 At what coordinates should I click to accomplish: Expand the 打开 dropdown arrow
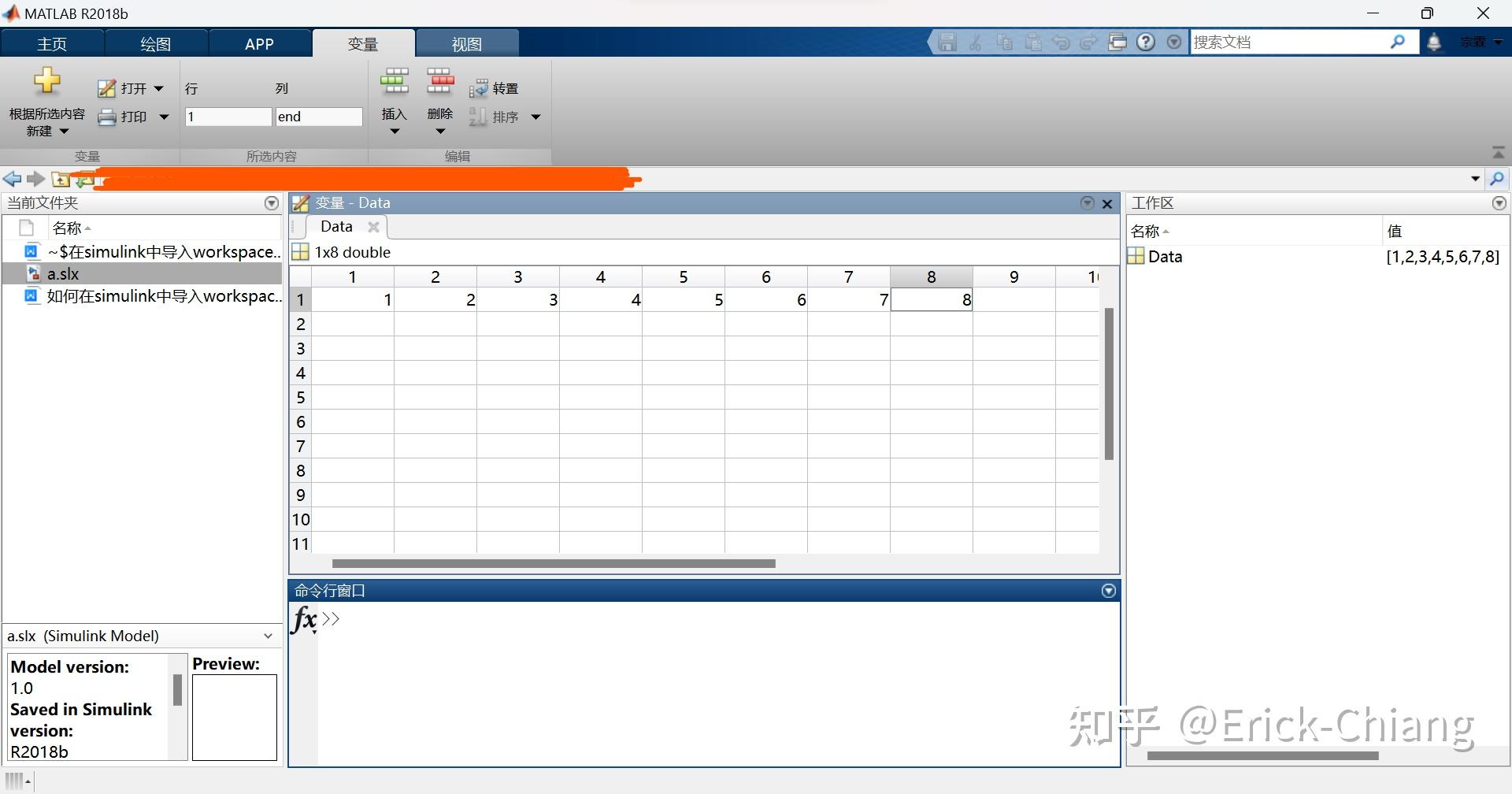tap(160, 88)
